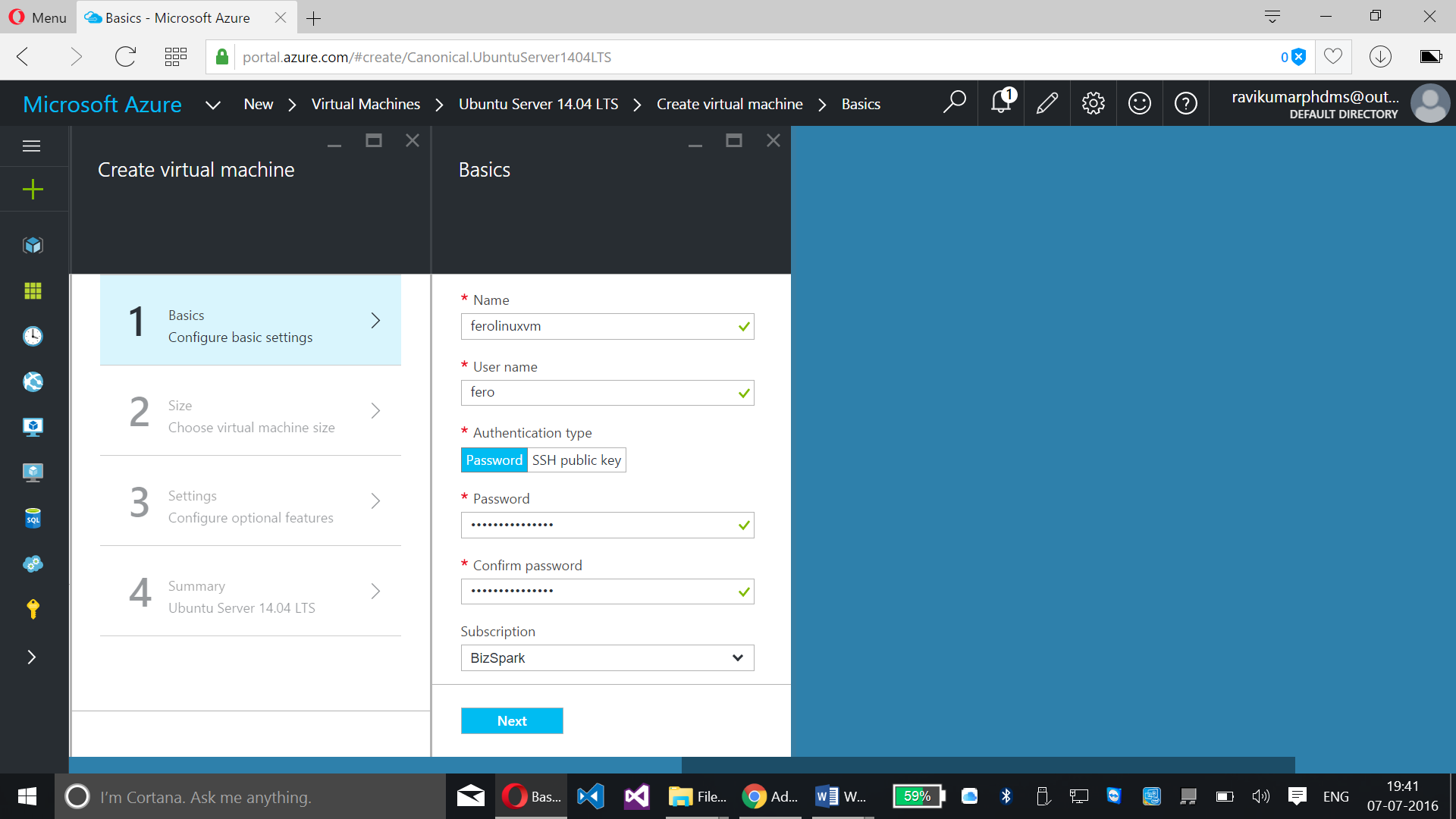The image size is (1456, 819).
Task: Click the Next button
Action: 512,720
